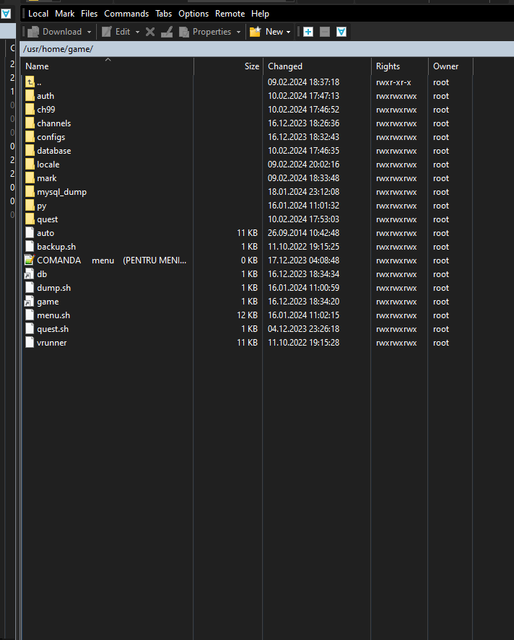
Task: Open the Options menu
Action: click(x=194, y=14)
